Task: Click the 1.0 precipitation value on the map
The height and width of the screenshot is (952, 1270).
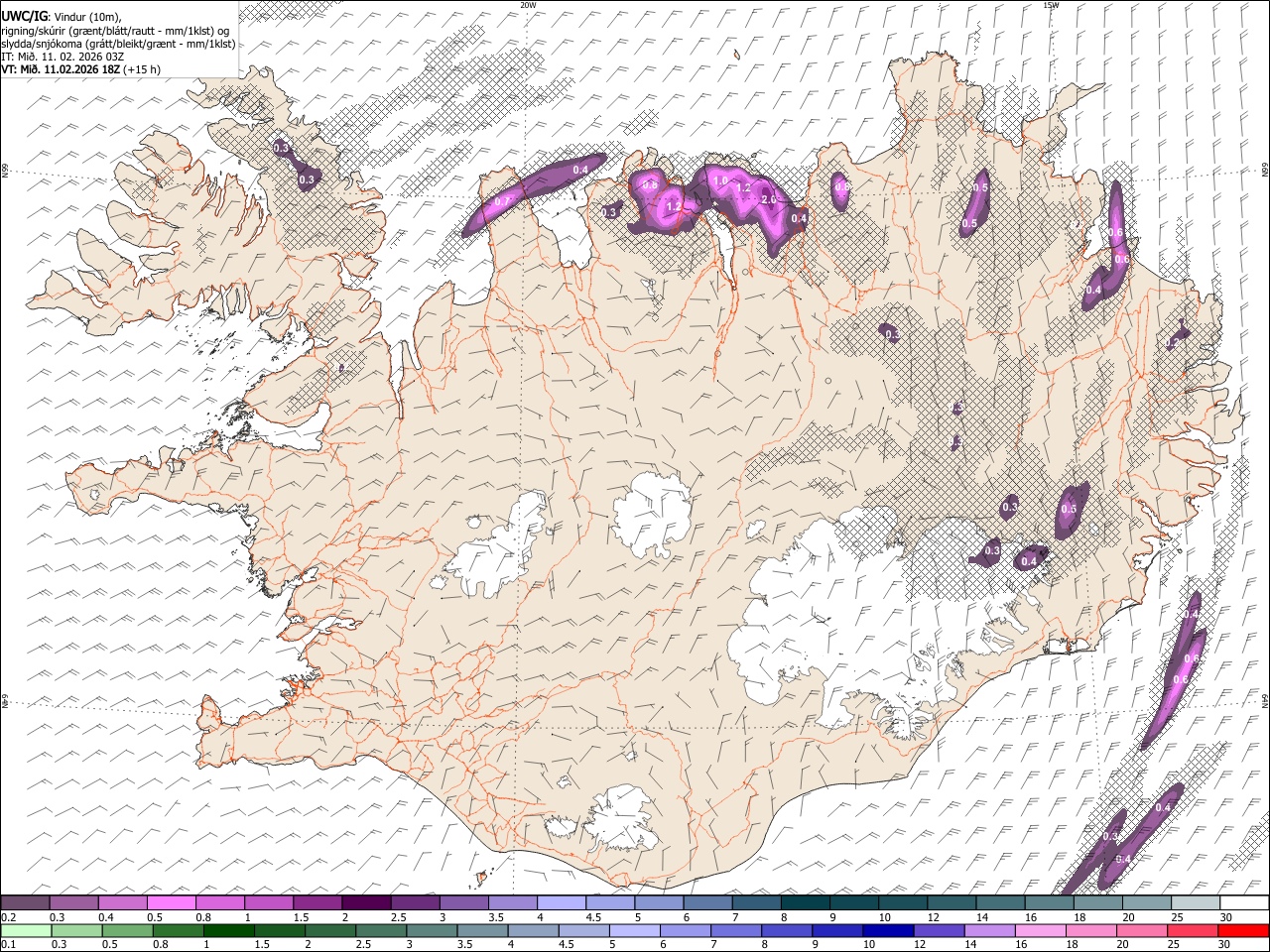Action: click(721, 180)
